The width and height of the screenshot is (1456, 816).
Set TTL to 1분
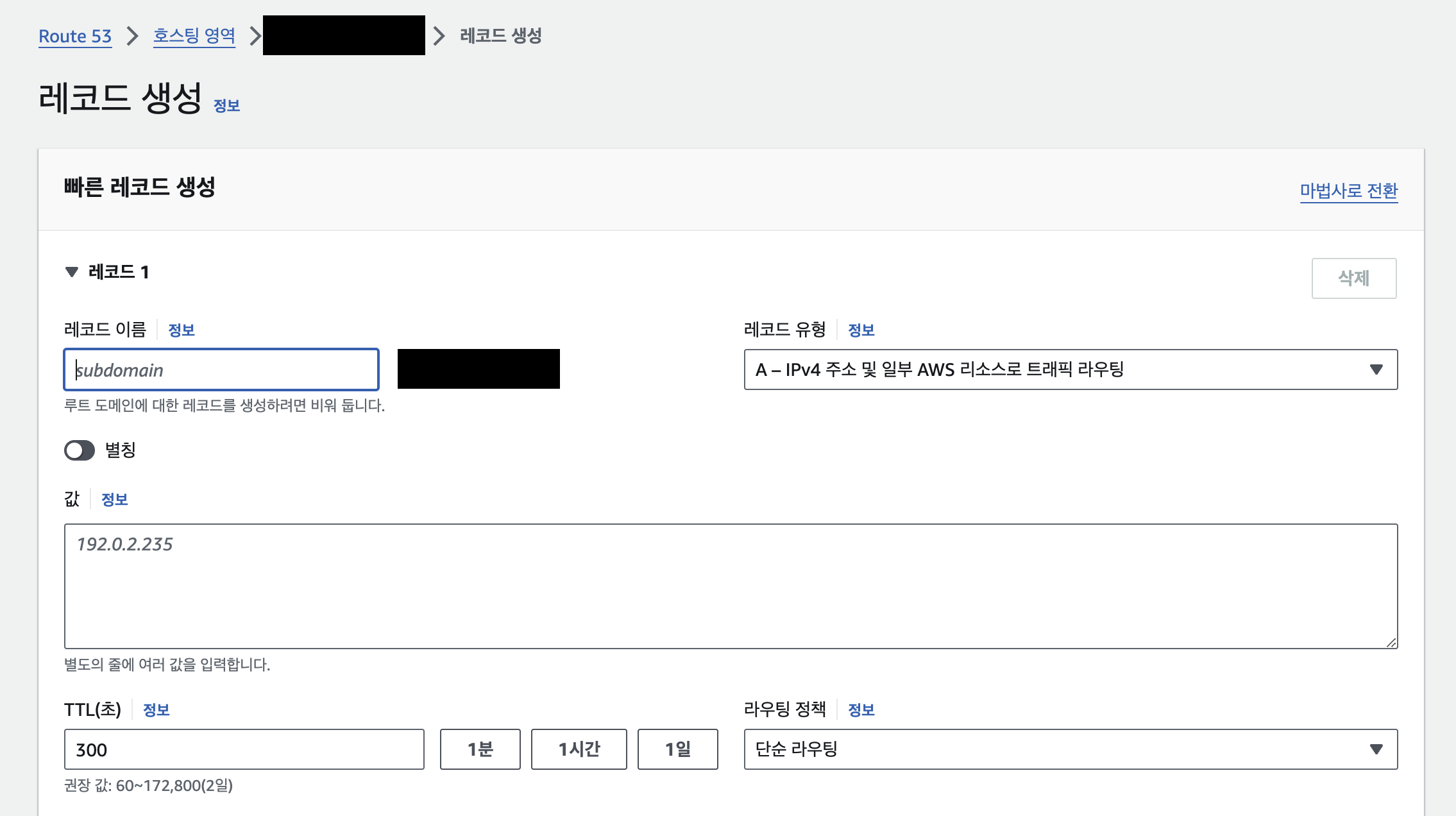click(480, 749)
